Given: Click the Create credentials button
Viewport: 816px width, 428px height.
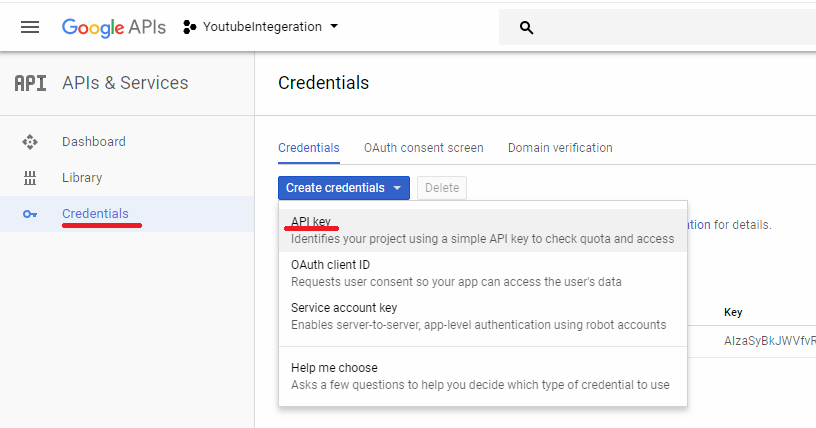Looking at the screenshot, I should (x=343, y=188).
